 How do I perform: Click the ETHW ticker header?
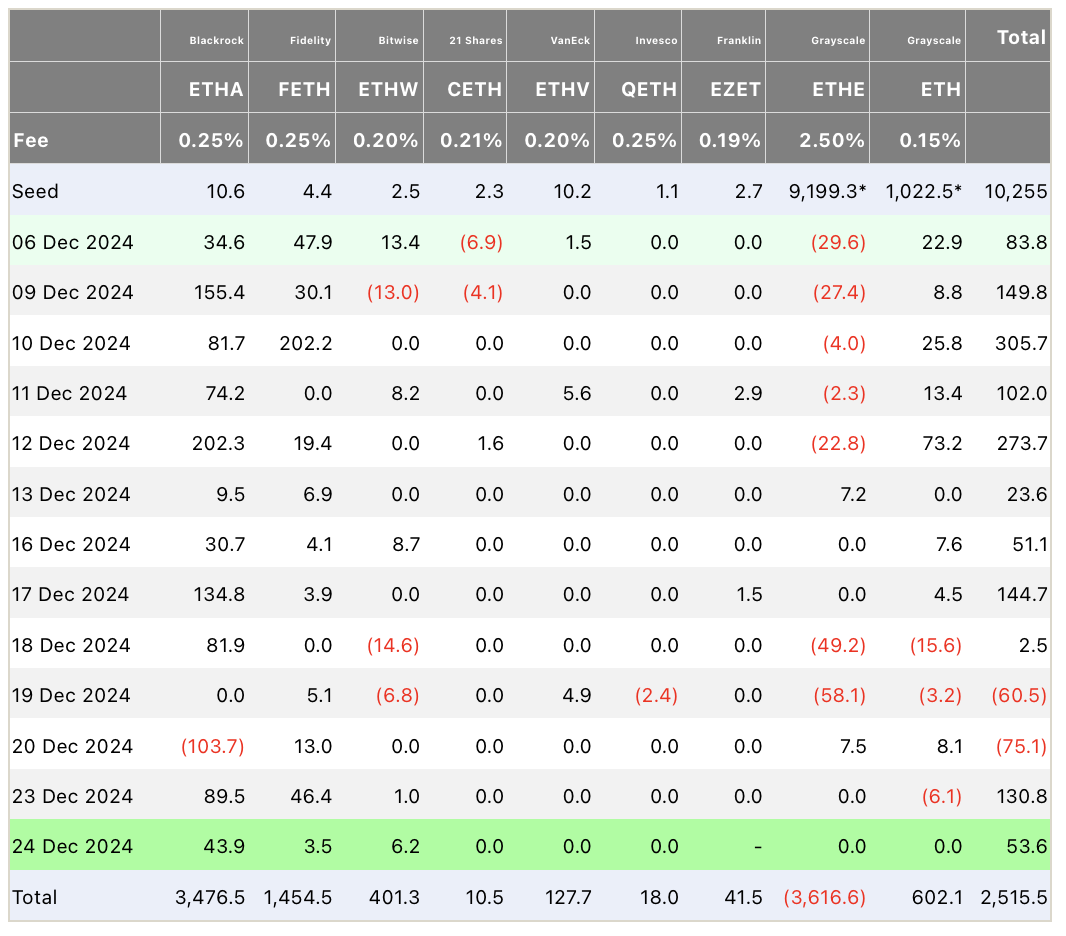(x=388, y=90)
